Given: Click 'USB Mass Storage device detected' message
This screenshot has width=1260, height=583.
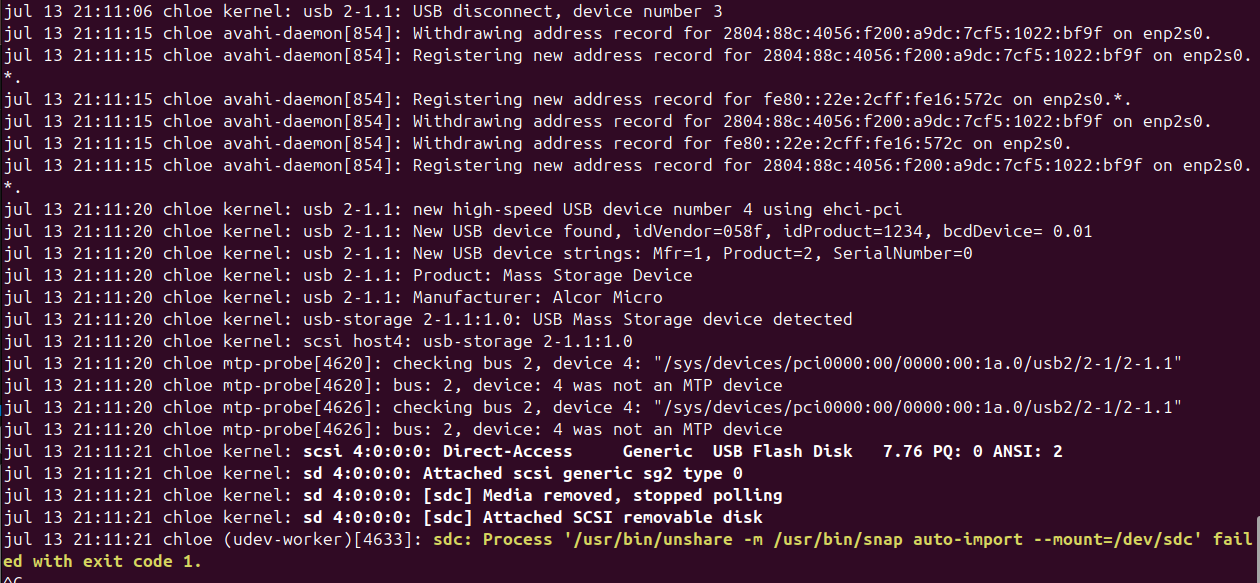Looking at the screenshot, I should pyautogui.click(x=692, y=320).
